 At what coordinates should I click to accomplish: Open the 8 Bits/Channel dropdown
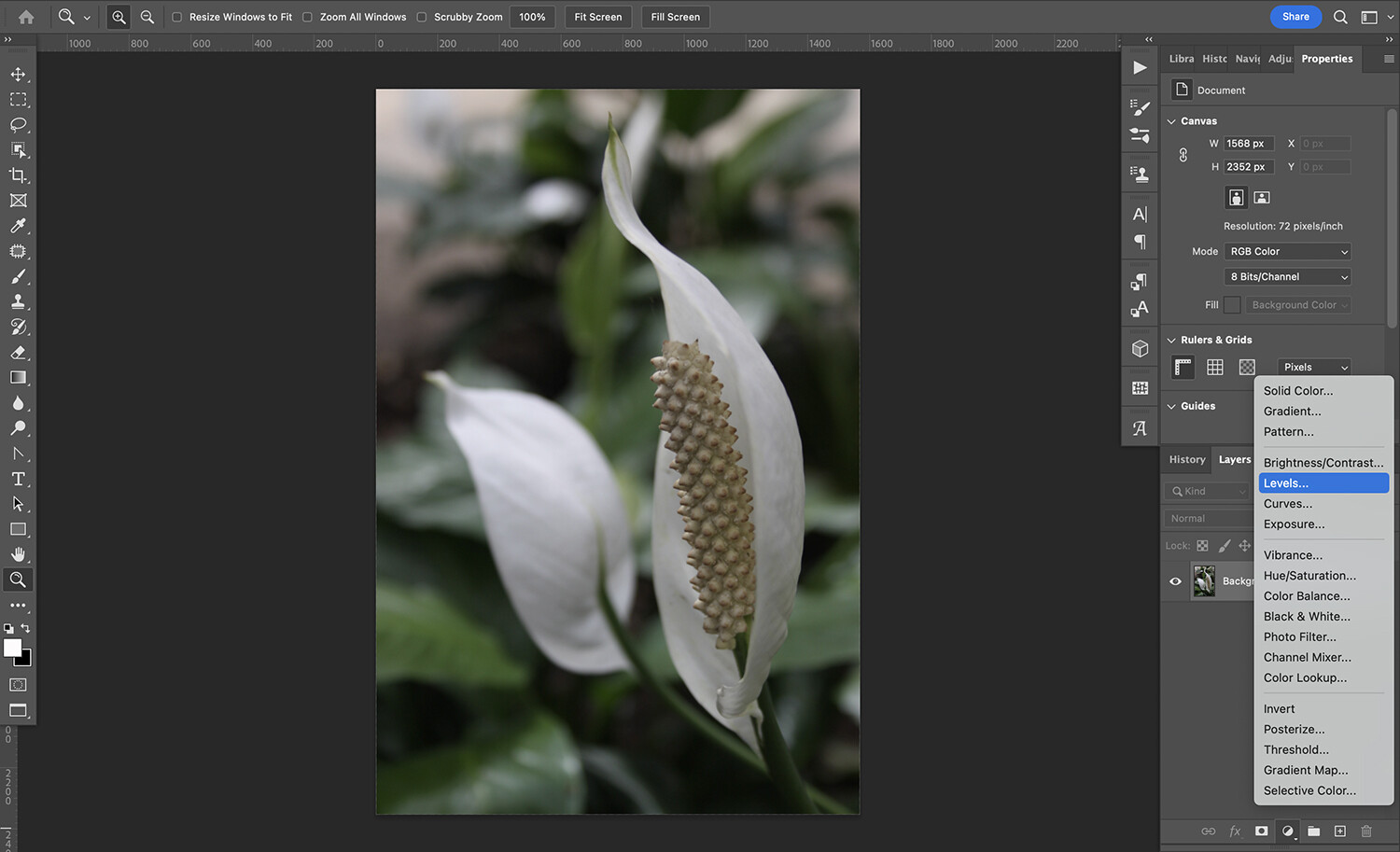click(x=1287, y=276)
